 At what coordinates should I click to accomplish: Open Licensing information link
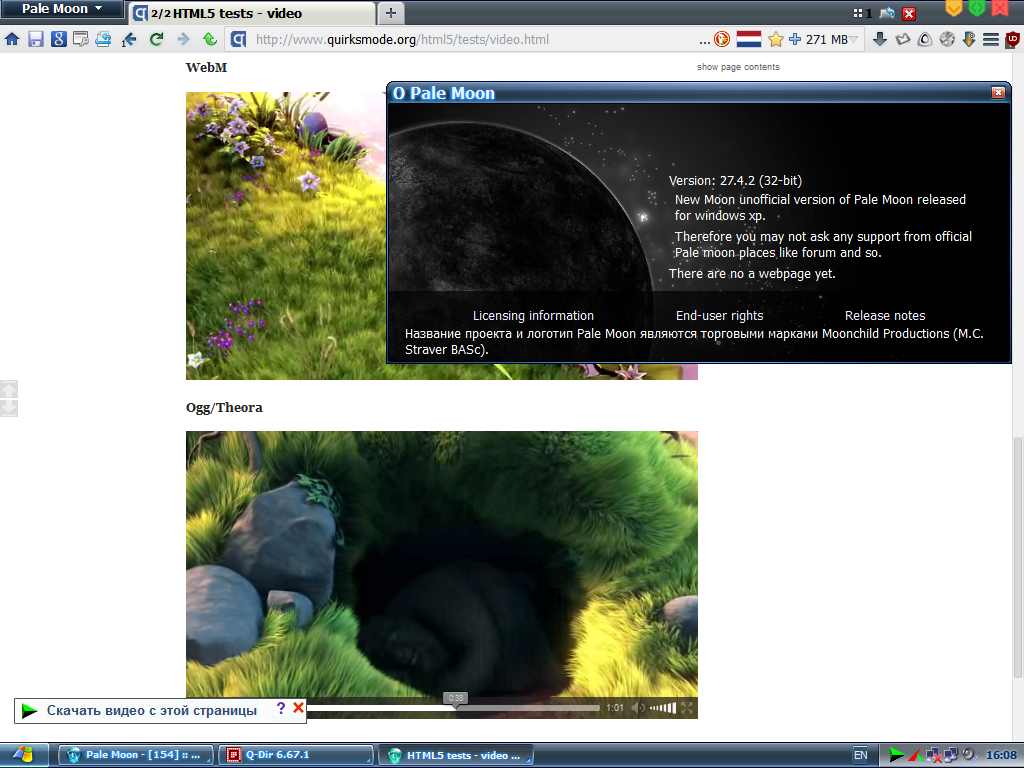tap(533, 315)
